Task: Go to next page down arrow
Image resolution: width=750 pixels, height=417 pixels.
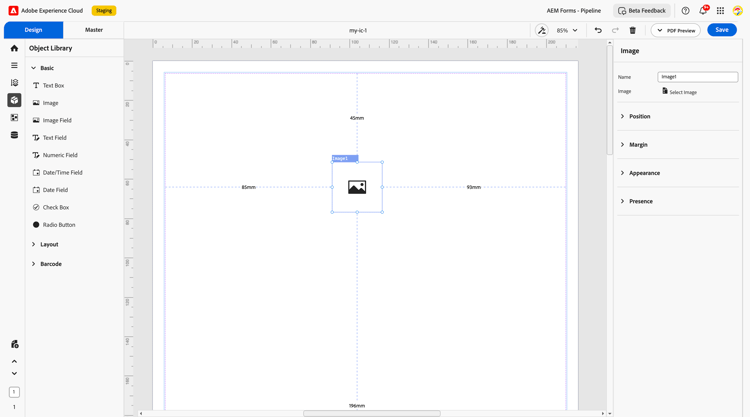Action: [x=14, y=373]
